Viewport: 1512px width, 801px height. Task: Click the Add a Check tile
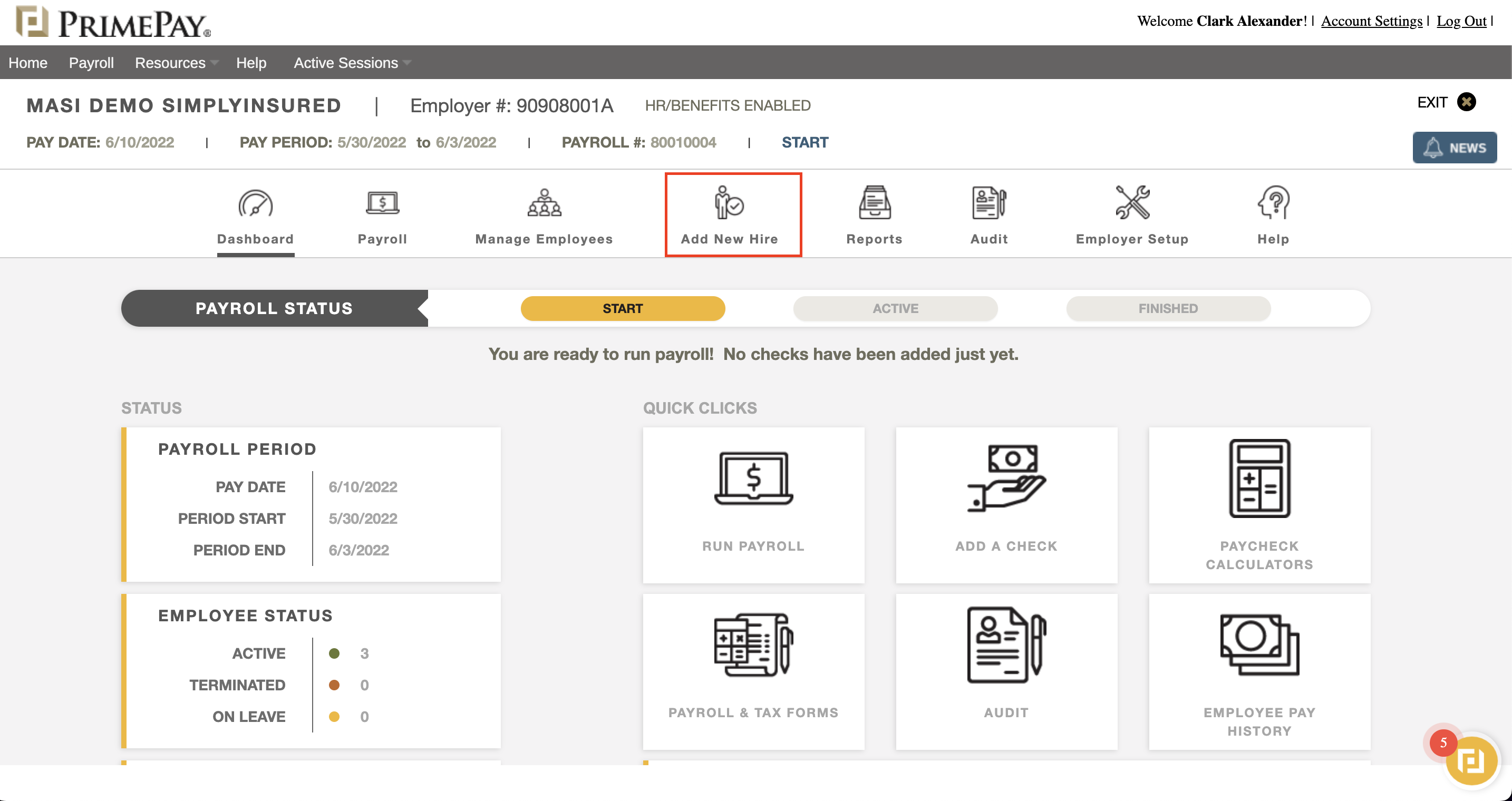[x=1006, y=505]
